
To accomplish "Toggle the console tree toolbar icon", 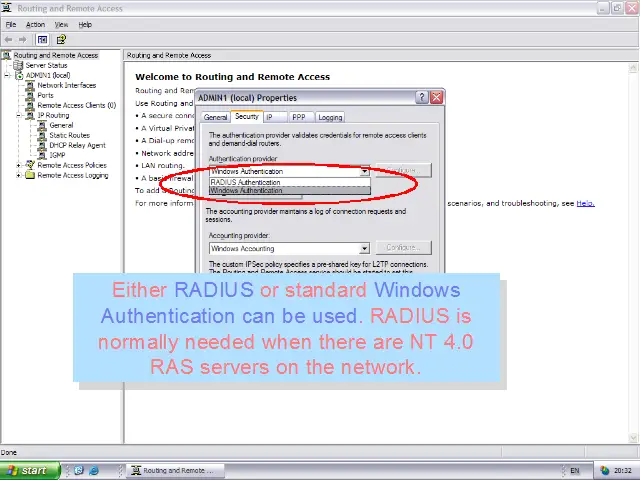I will pos(42,40).
